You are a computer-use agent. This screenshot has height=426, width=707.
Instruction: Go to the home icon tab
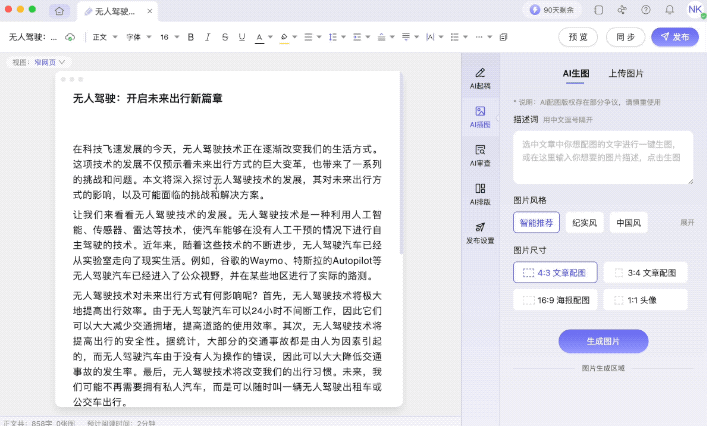(x=58, y=11)
